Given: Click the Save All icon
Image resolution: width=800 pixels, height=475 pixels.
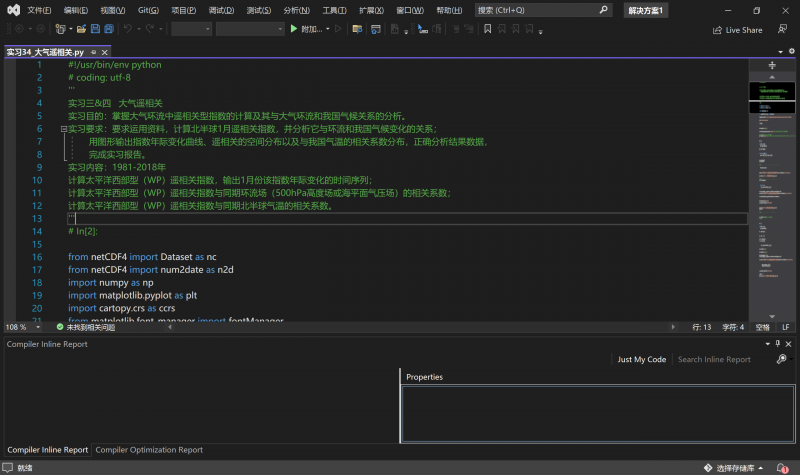Looking at the screenshot, I should coord(108,29).
